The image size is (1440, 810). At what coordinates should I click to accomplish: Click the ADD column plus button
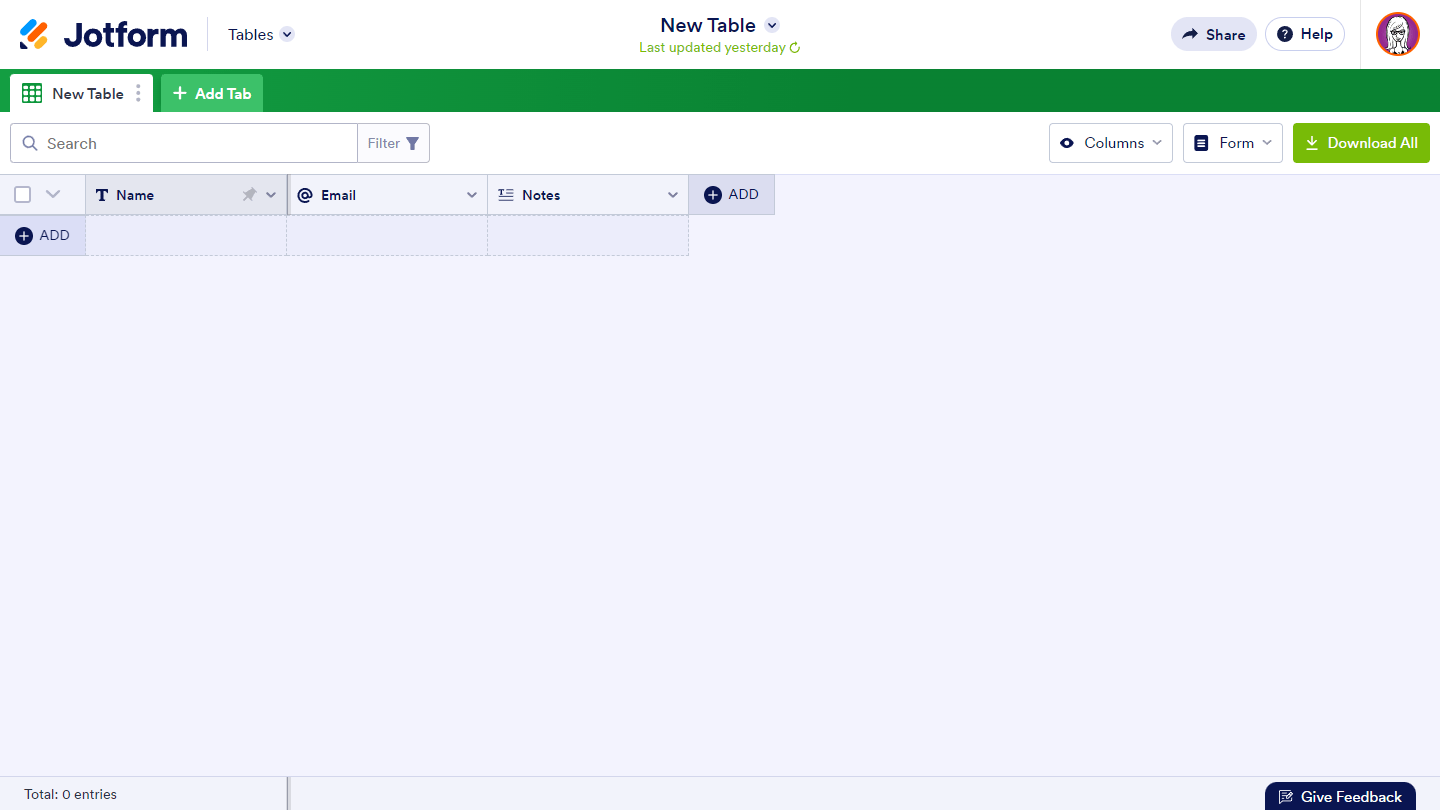tap(732, 195)
